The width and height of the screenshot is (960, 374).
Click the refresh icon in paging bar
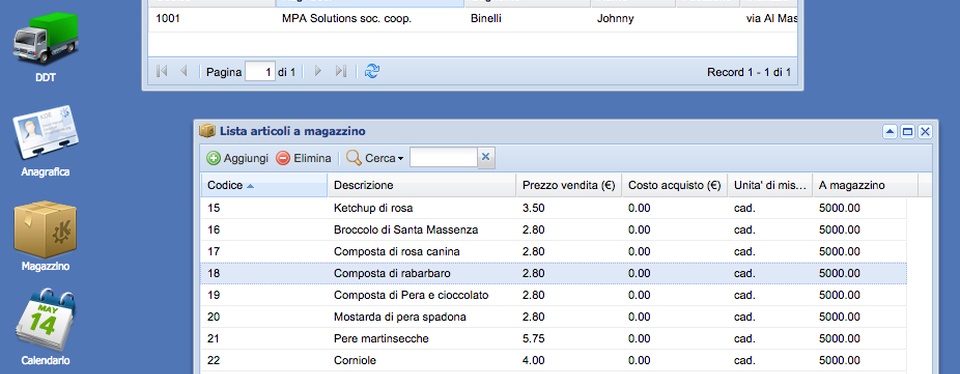(x=372, y=72)
